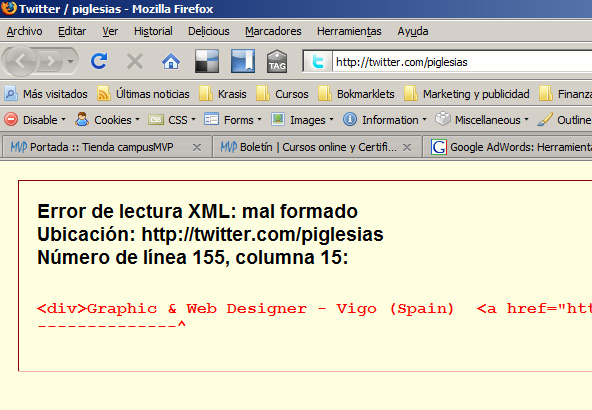
Task: Open the Últimas noticias feed bookmark
Action: click(143, 94)
